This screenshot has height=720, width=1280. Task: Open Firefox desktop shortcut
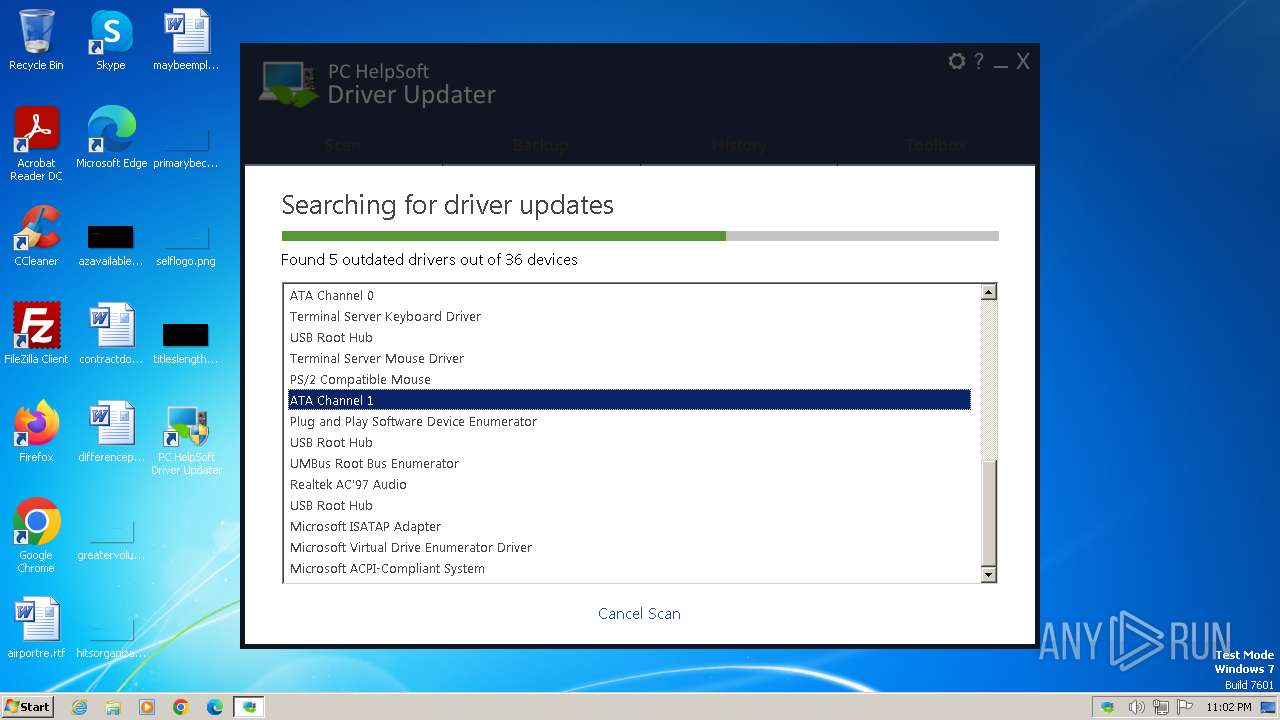tap(36, 432)
